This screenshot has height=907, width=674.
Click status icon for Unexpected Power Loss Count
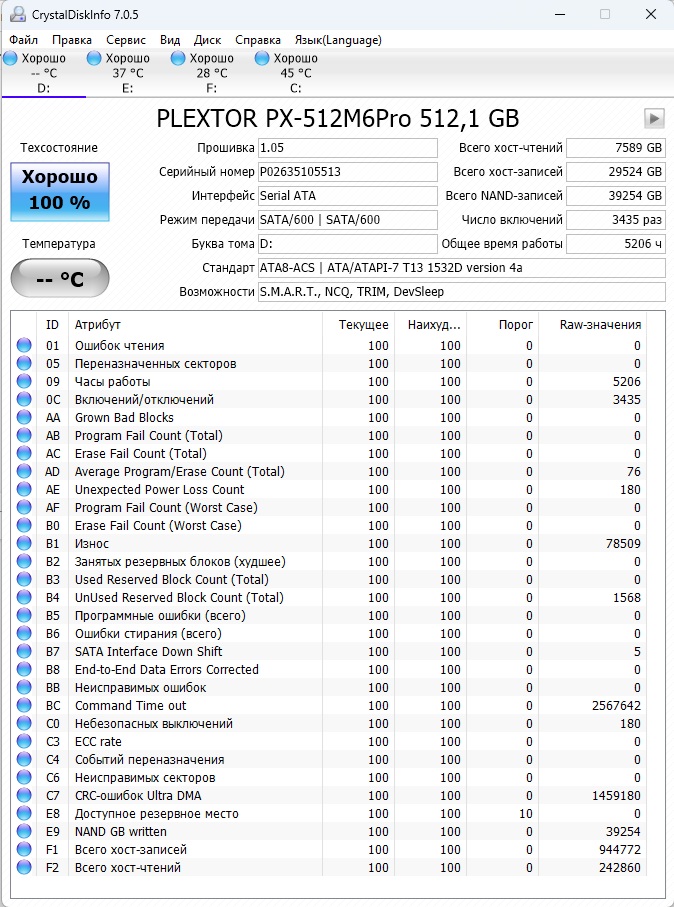(24, 489)
